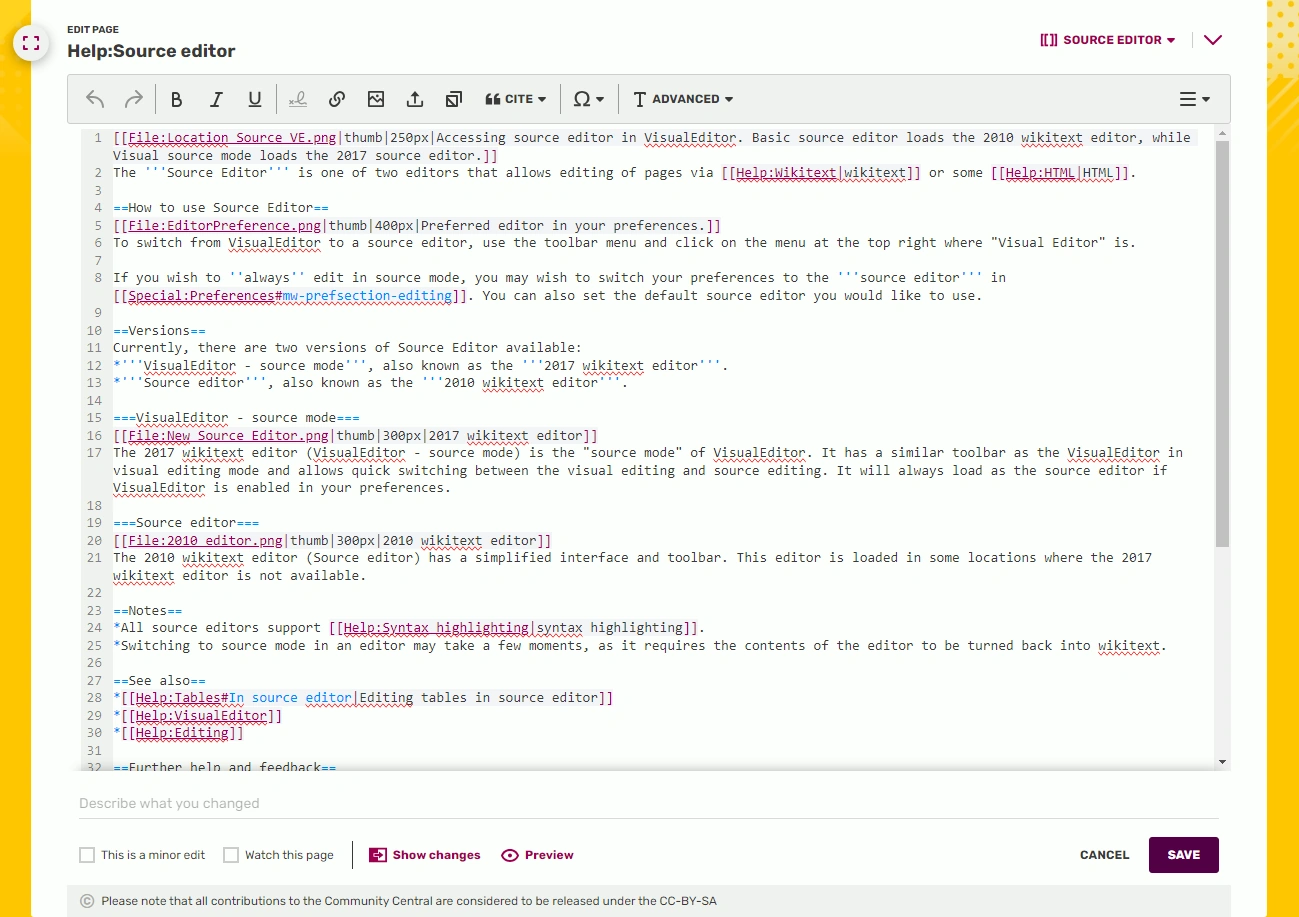Click the fullscreen toggle circle icon
1299x917 pixels.
pos(31,43)
